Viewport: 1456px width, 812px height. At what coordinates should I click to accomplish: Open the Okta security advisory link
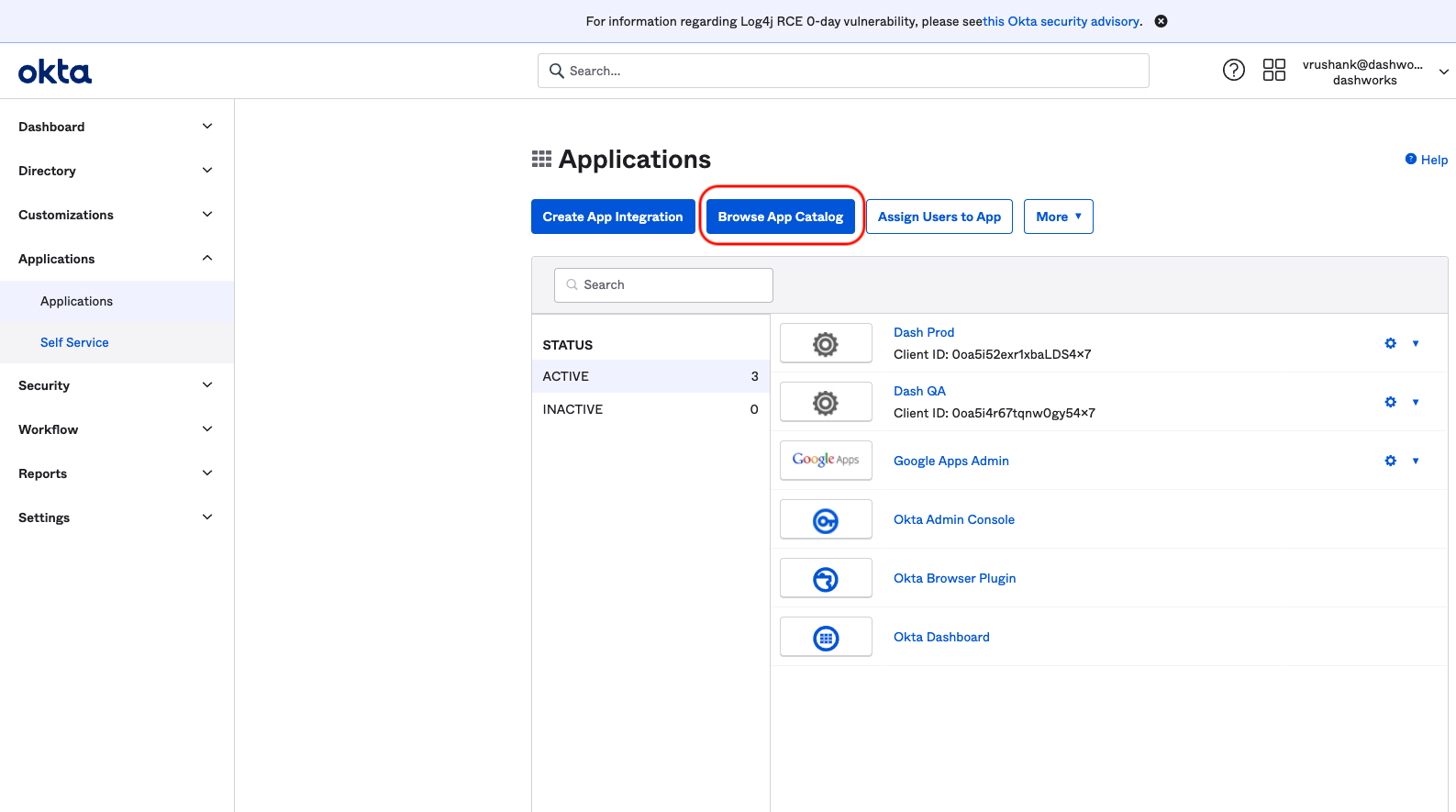pyautogui.click(x=1061, y=21)
